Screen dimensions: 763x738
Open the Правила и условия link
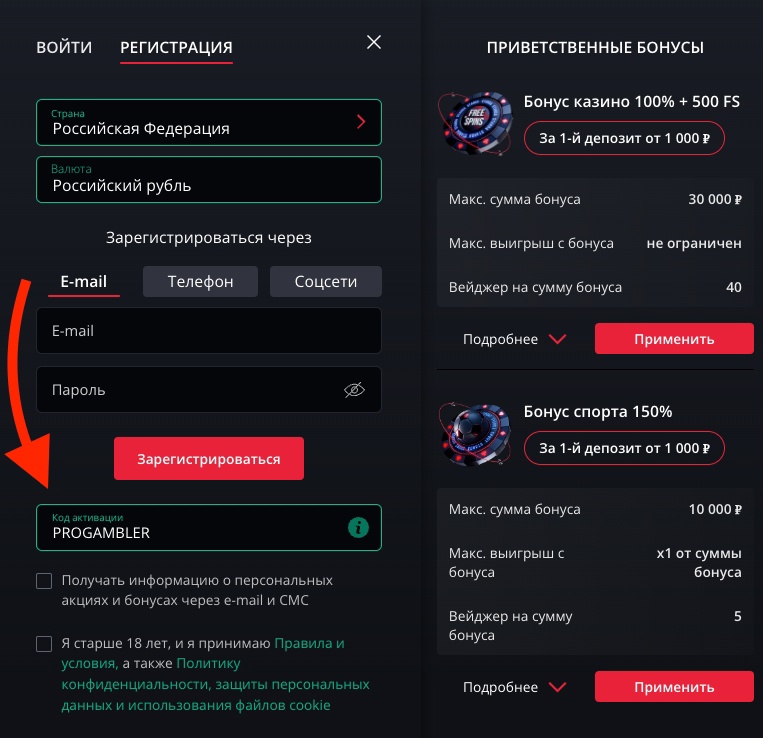tap(309, 643)
